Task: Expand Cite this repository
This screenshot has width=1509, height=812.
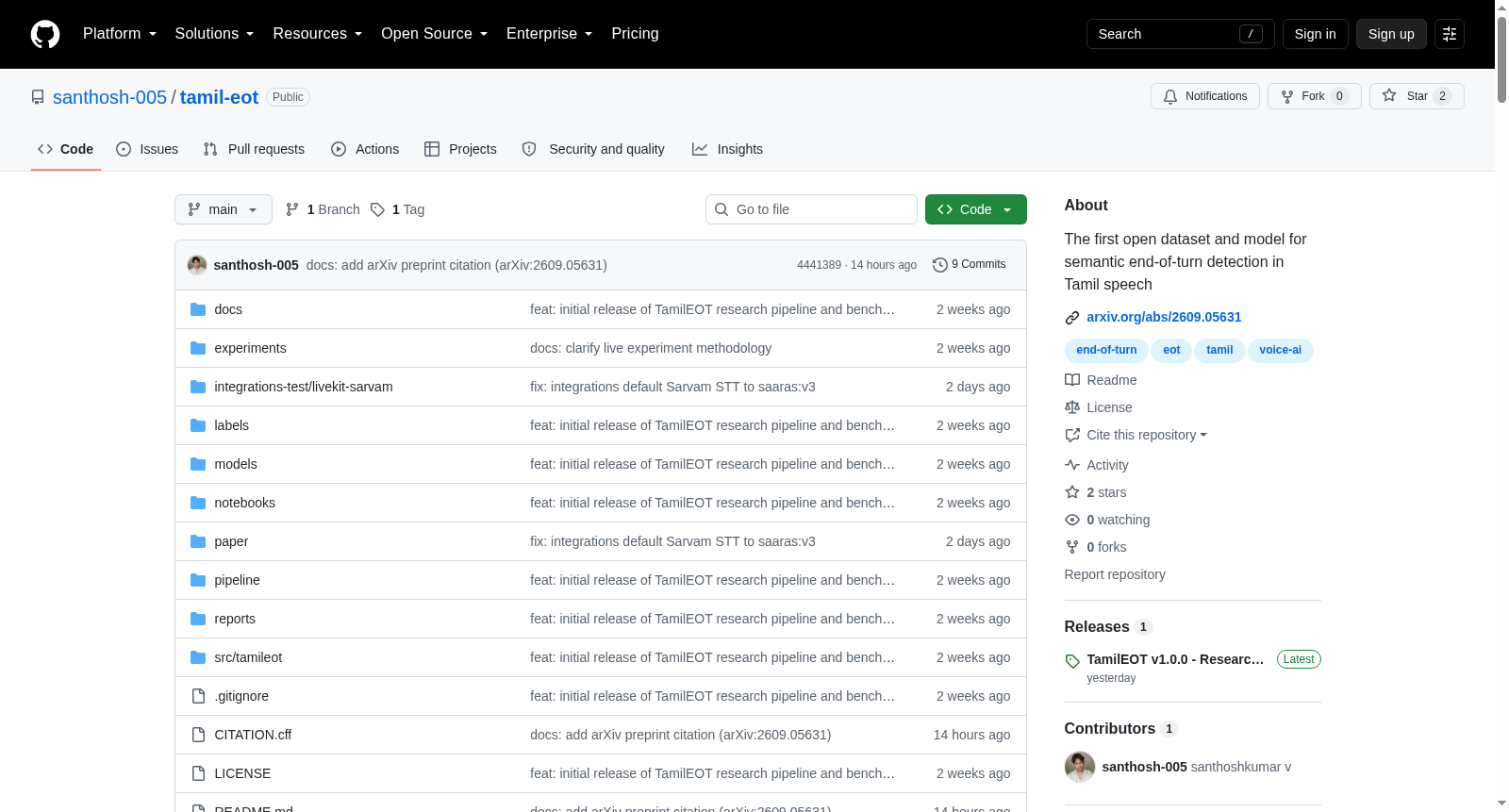Action: (x=1146, y=435)
